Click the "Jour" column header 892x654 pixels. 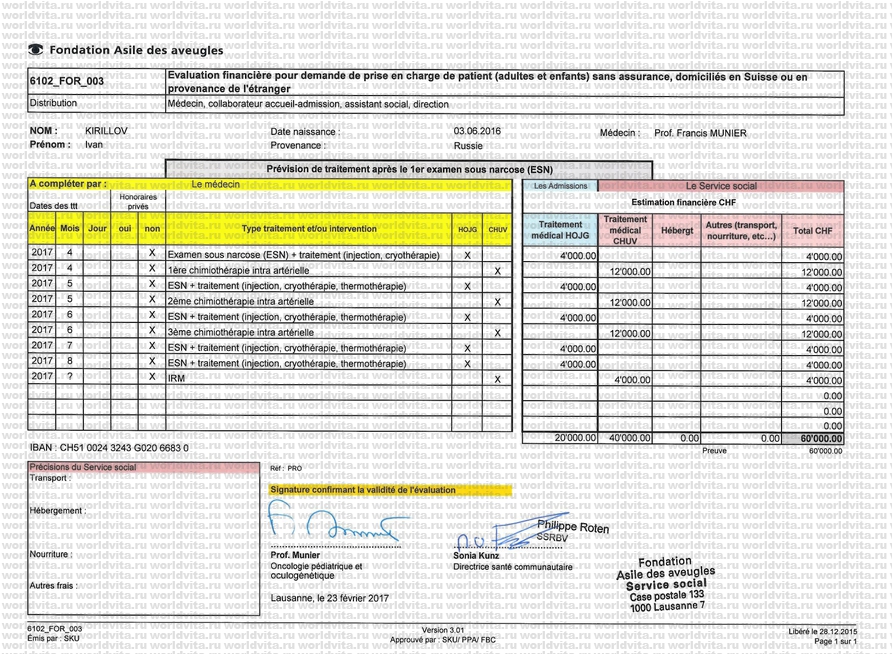[97, 228]
